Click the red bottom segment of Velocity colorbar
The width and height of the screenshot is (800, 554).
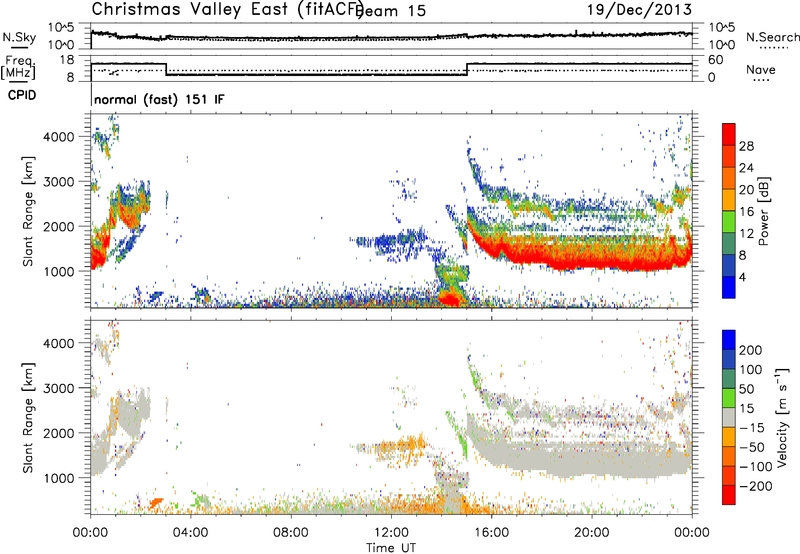click(x=729, y=495)
